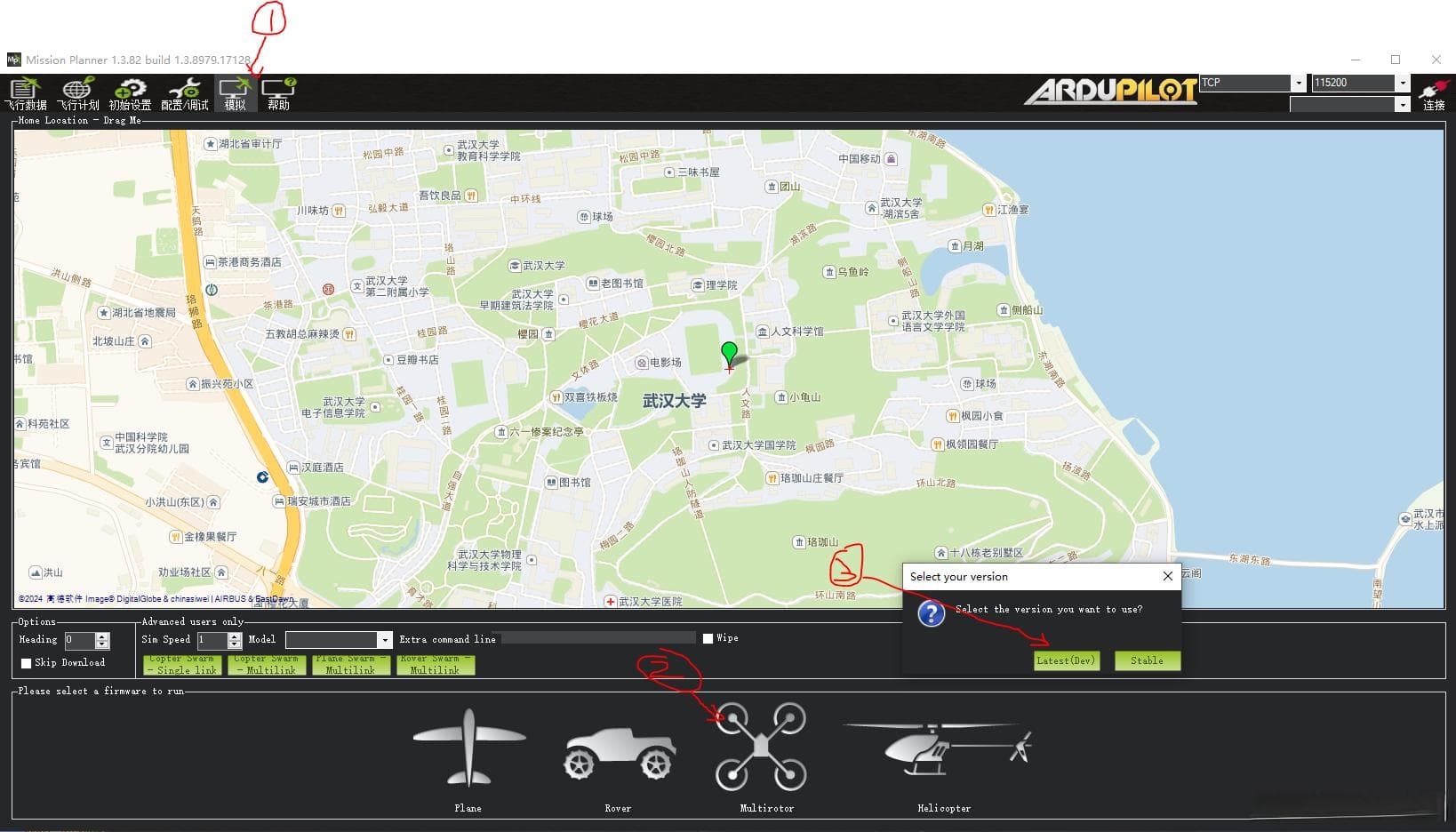Screen dimensions: 1456x832
Task: Click the blue question mark dialog icon
Action: (x=931, y=613)
